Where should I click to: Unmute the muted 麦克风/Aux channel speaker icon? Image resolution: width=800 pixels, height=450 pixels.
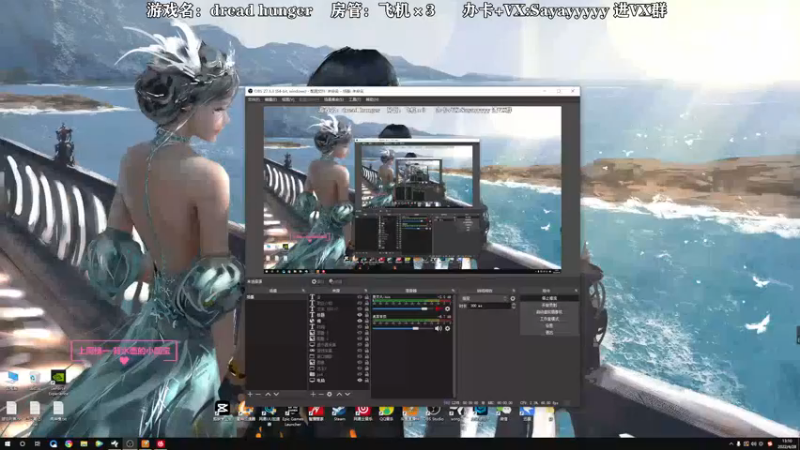click(438, 309)
